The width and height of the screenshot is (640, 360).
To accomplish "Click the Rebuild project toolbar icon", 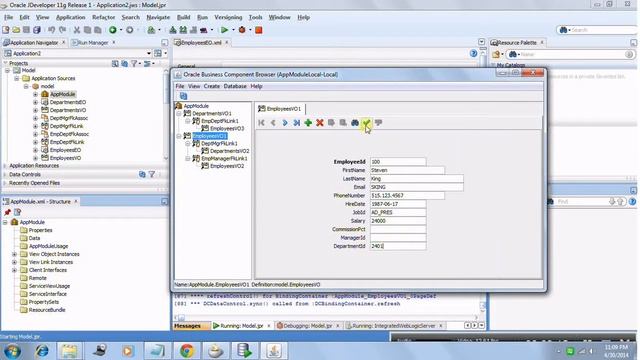I will [183, 30].
